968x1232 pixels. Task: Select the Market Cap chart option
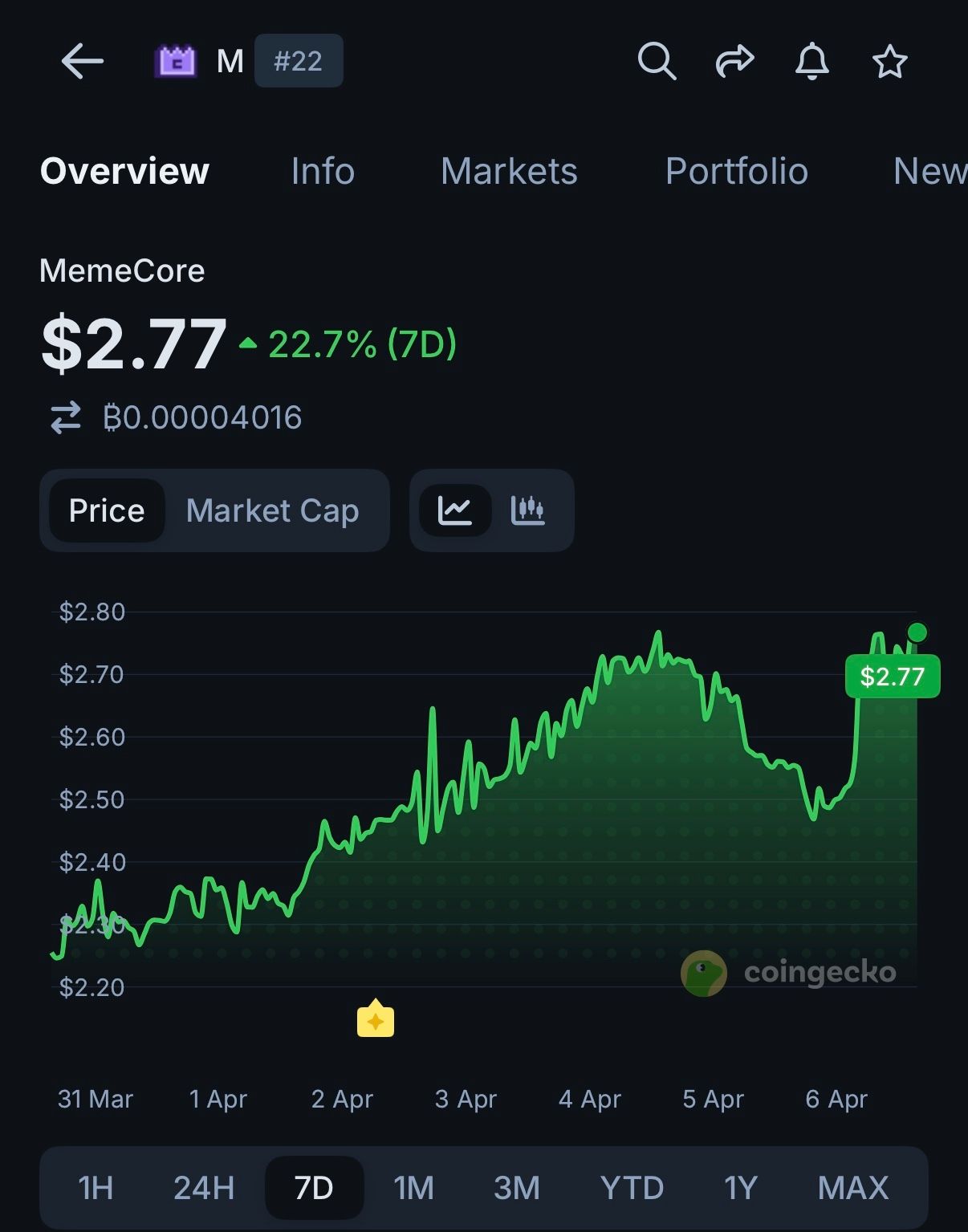coord(272,510)
